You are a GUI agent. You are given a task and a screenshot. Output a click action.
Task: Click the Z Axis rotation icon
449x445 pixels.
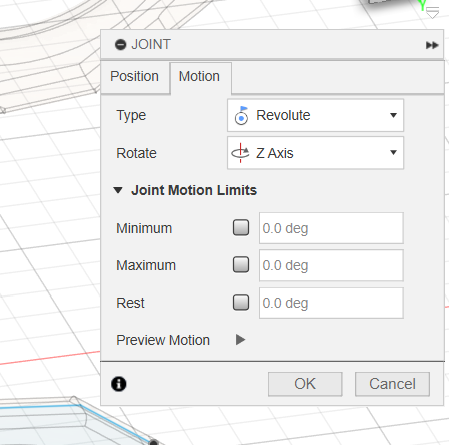[240, 153]
